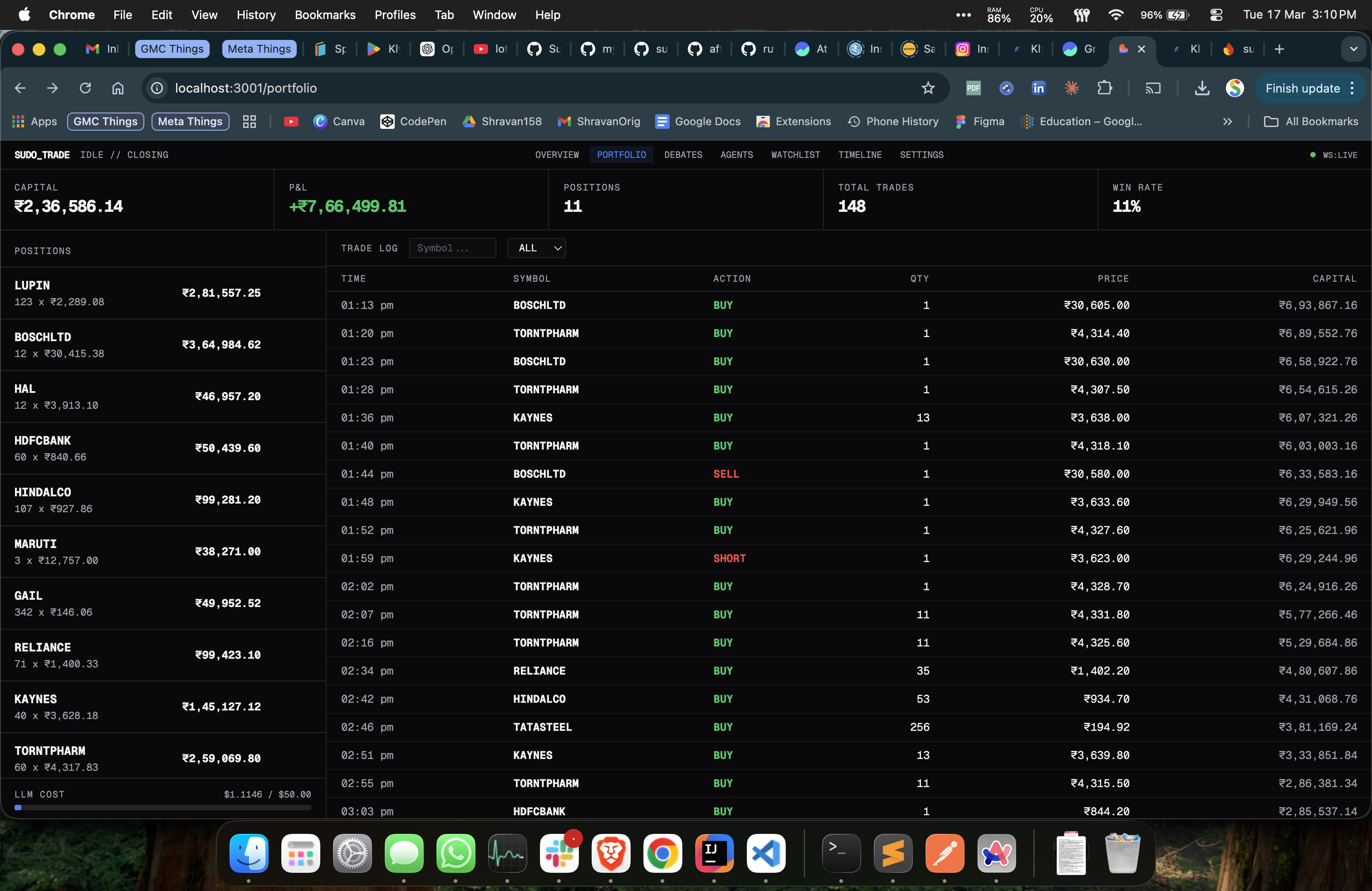Switch to the OVERVIEW tab
1372x891 pixels.
click(557, 154)
